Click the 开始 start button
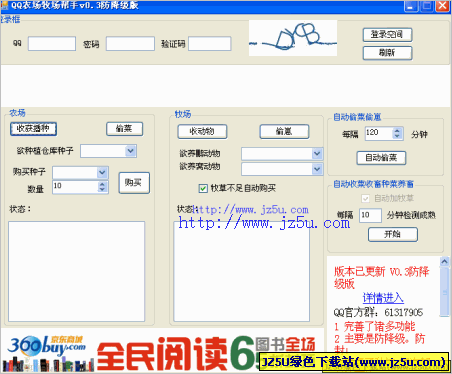The height and width of the screenshot is (374, 452). pyautogui.click(x=393, y=234)
